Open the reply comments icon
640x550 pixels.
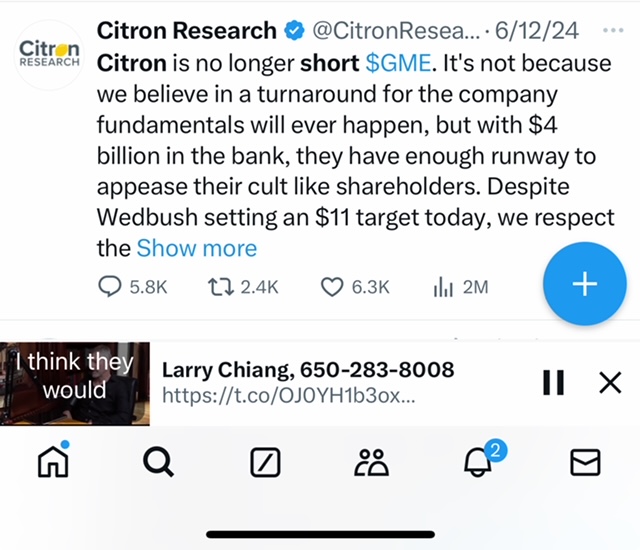point(110,287)
